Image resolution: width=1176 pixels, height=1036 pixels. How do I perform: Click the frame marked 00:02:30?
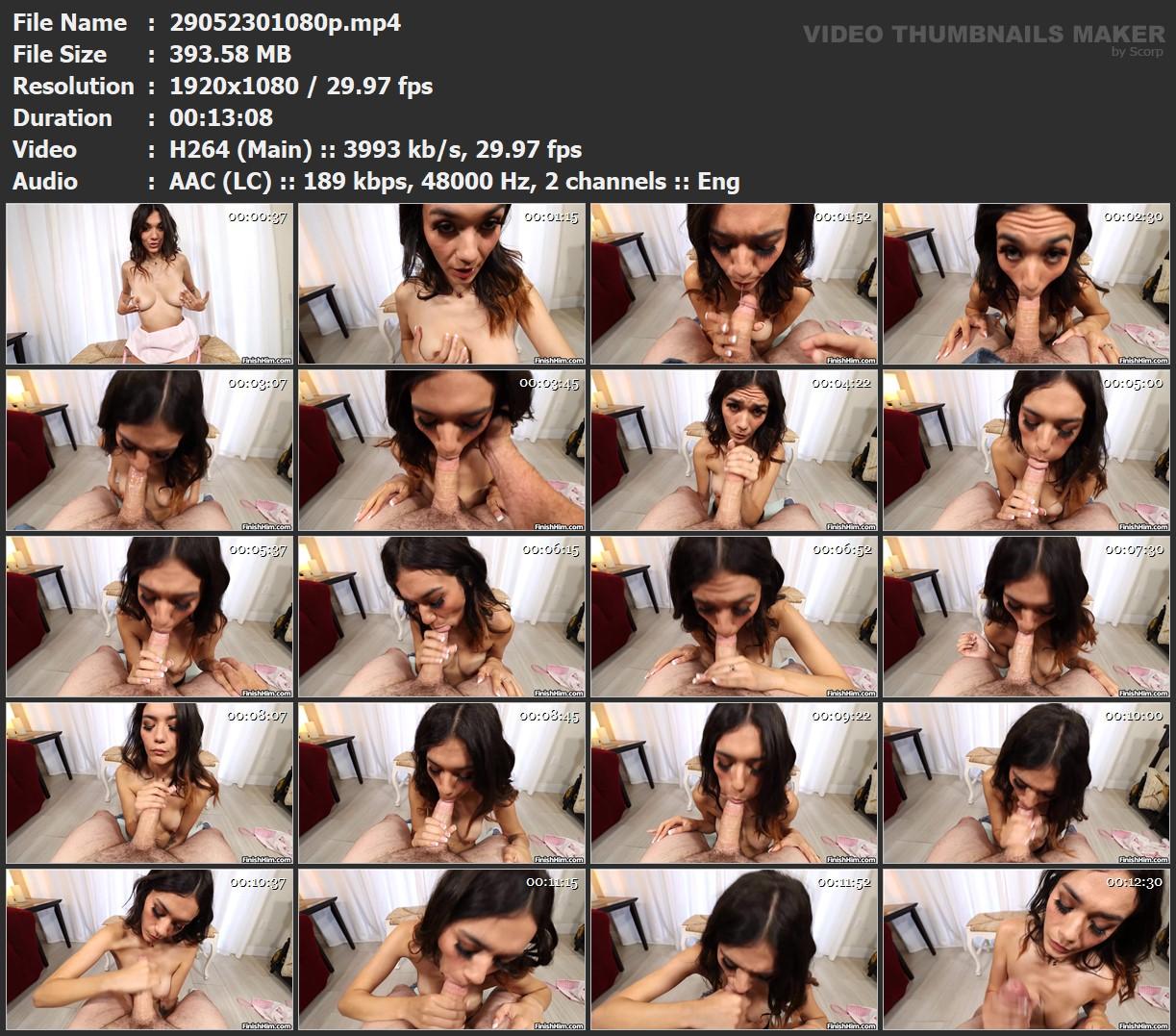tap(1026, 284)
